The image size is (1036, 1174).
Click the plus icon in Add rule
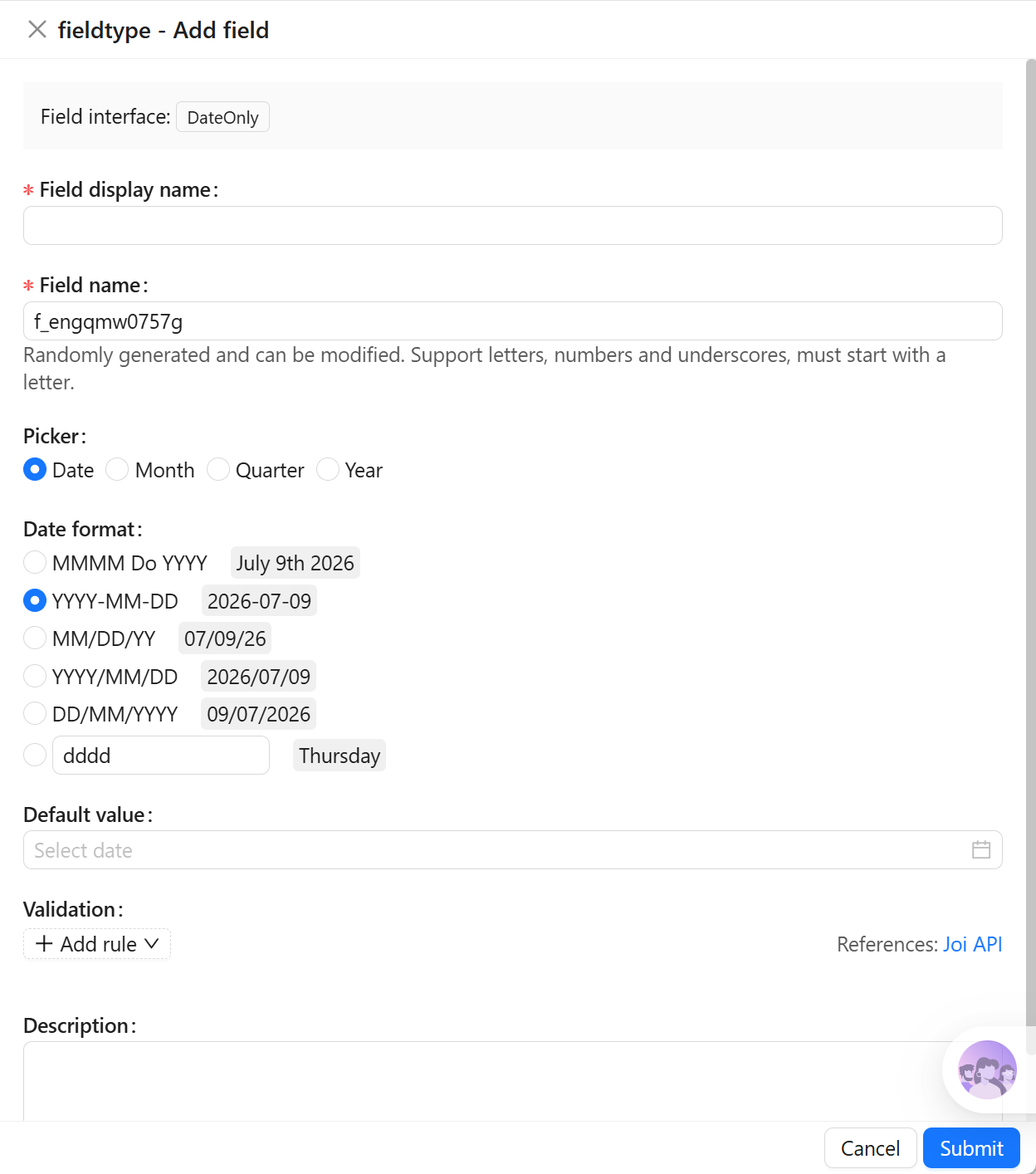tap(44, 944)
